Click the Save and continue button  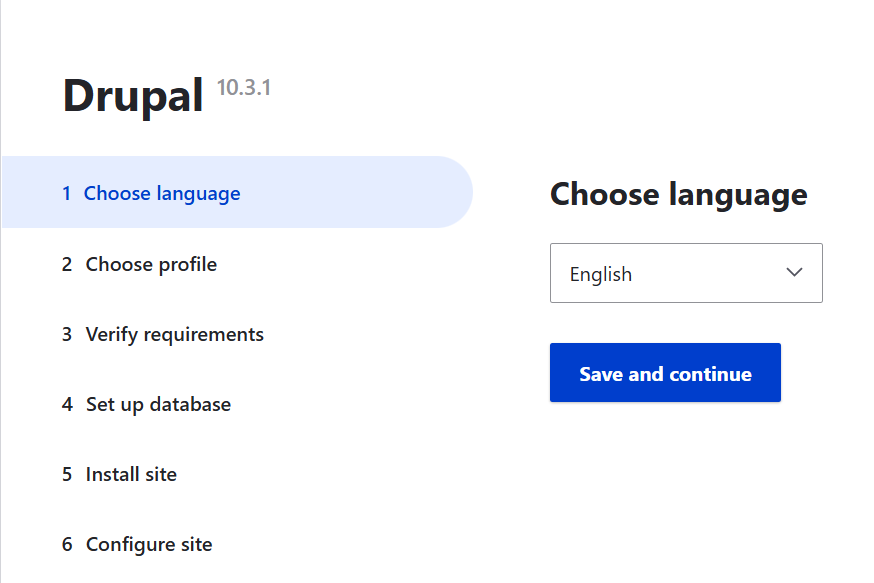pos(664,372)
